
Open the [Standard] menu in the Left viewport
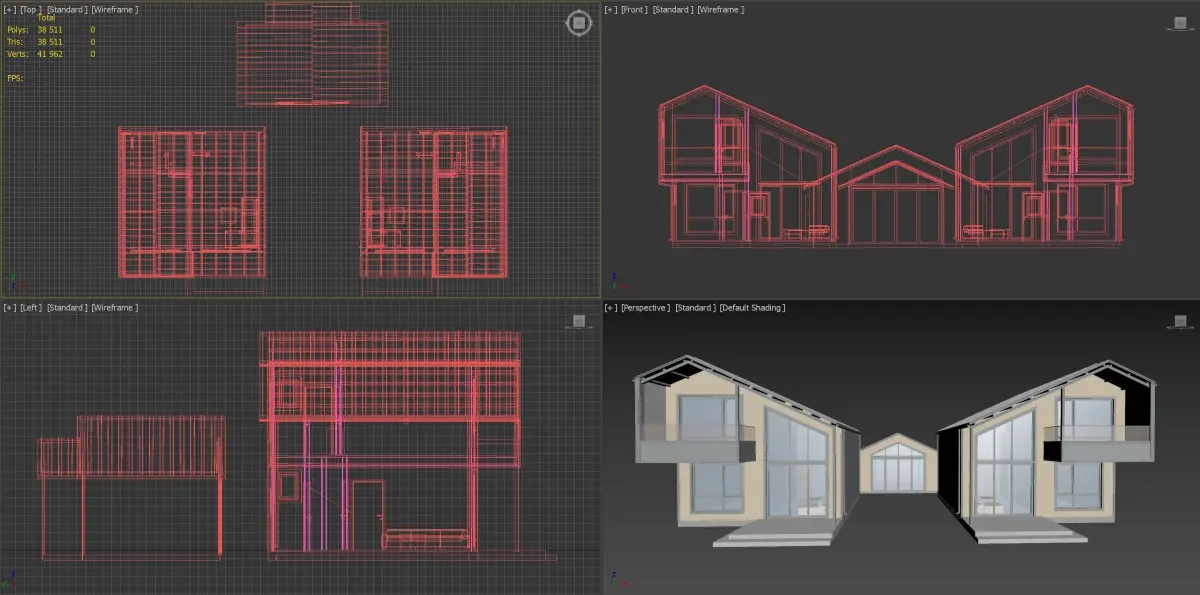pos(67,307)
